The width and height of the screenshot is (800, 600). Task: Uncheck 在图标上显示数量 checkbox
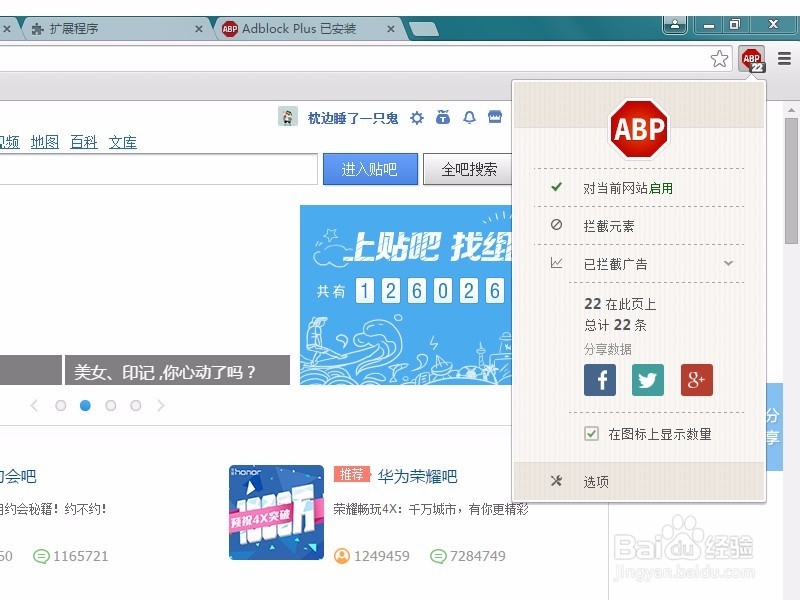591,434
